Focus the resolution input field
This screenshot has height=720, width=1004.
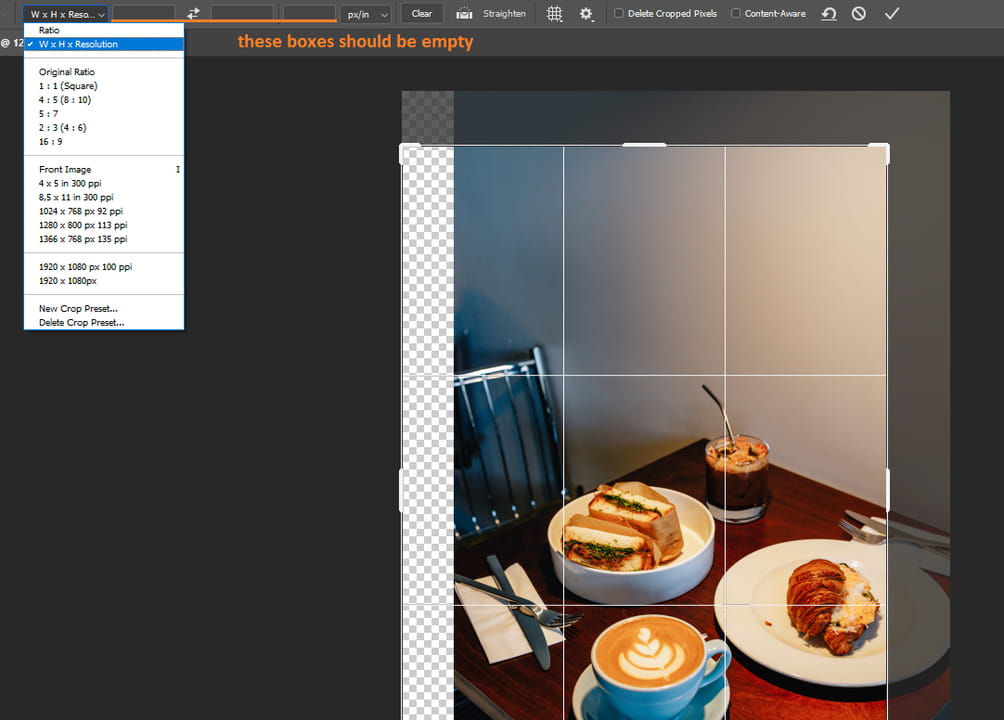(309, 13)
